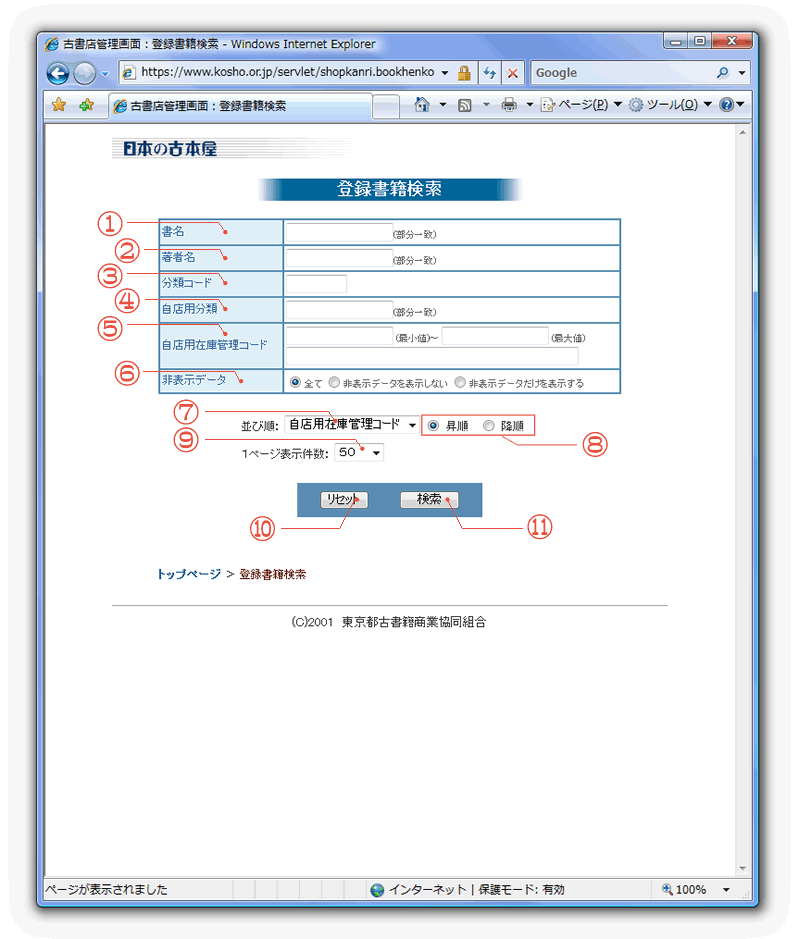Screen dimensions: 800x939
Task: Click the Google search box
Action: click(623, 73)
